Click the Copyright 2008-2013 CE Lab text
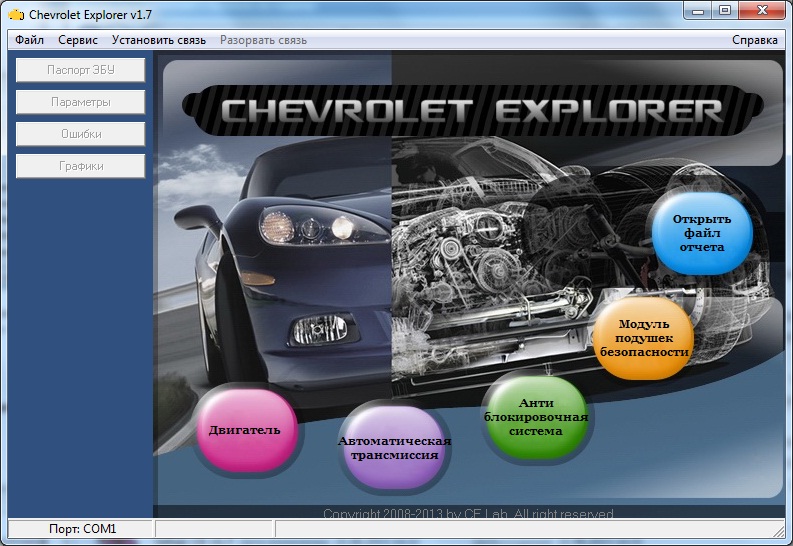Image resolution: width=793 pixels, height=546 pixels. tap(468, 514)
